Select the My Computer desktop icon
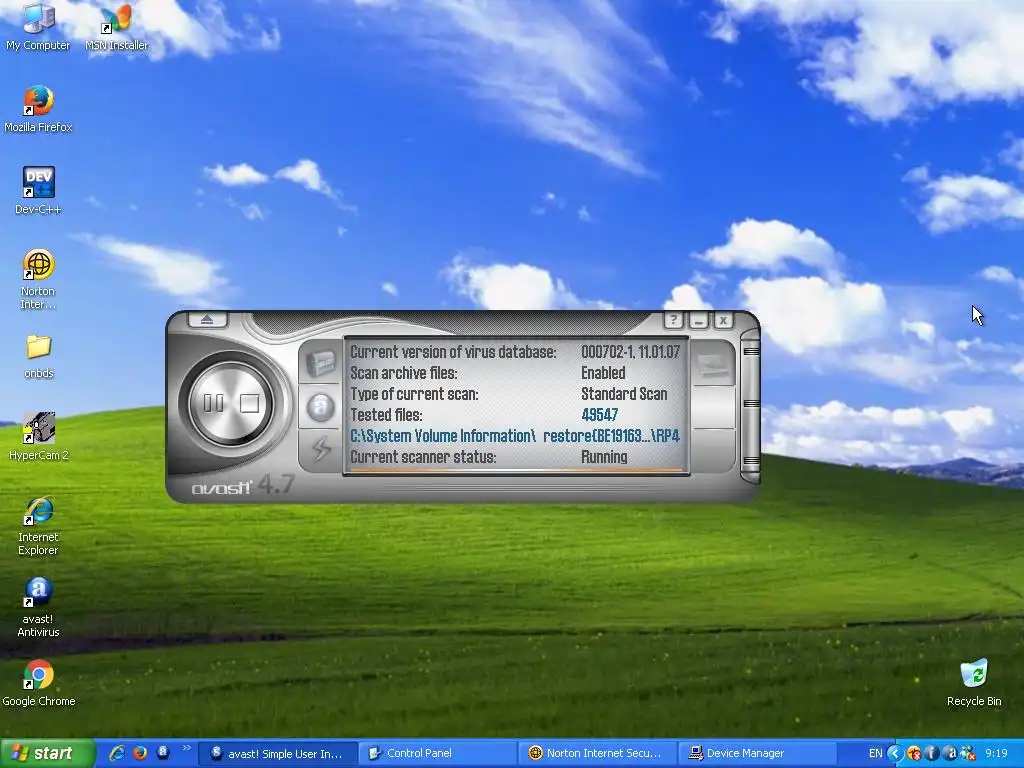This screenshot has width=1024, height=768. (38, 27)
